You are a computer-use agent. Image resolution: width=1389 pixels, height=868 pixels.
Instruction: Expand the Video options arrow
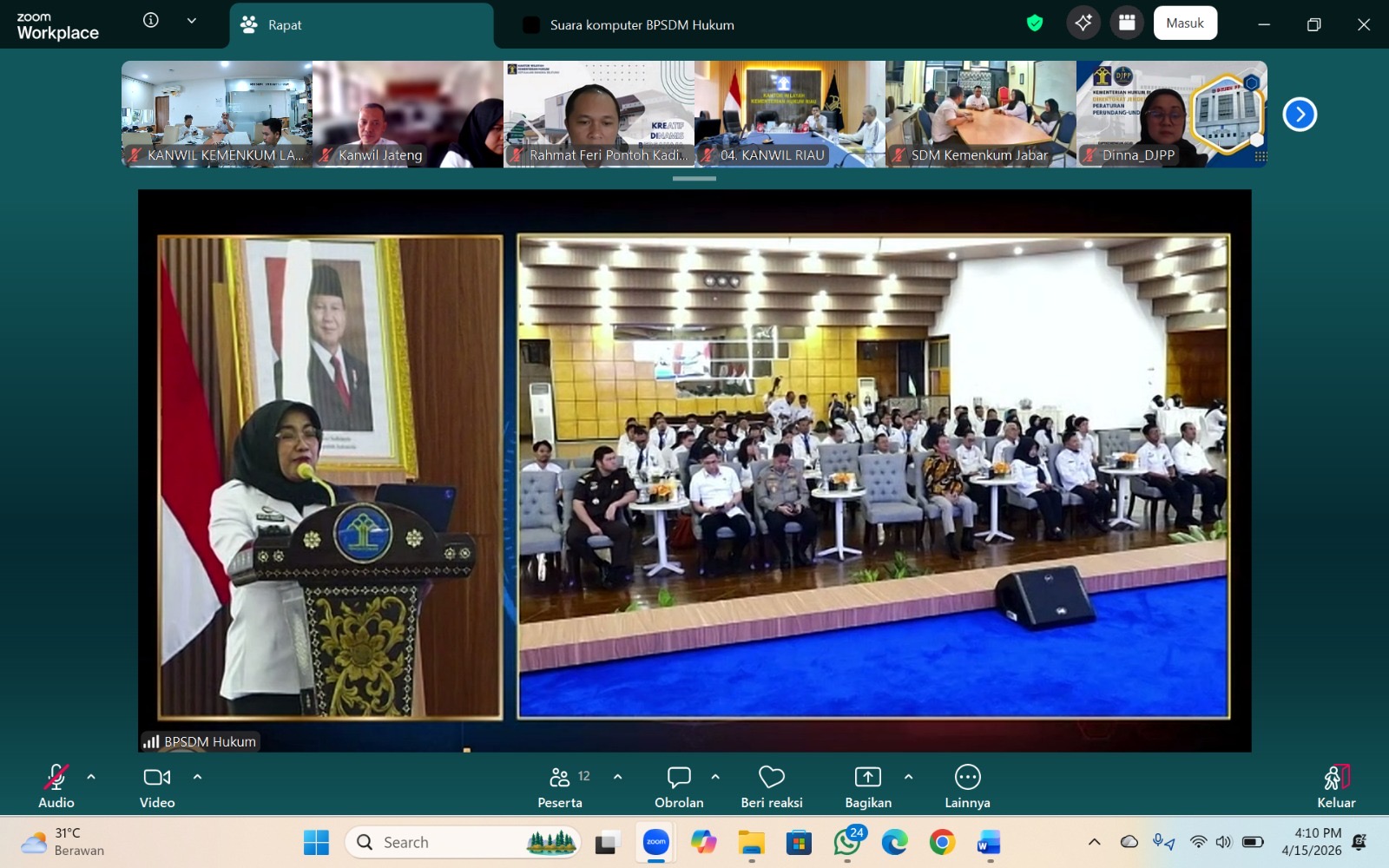197,777
